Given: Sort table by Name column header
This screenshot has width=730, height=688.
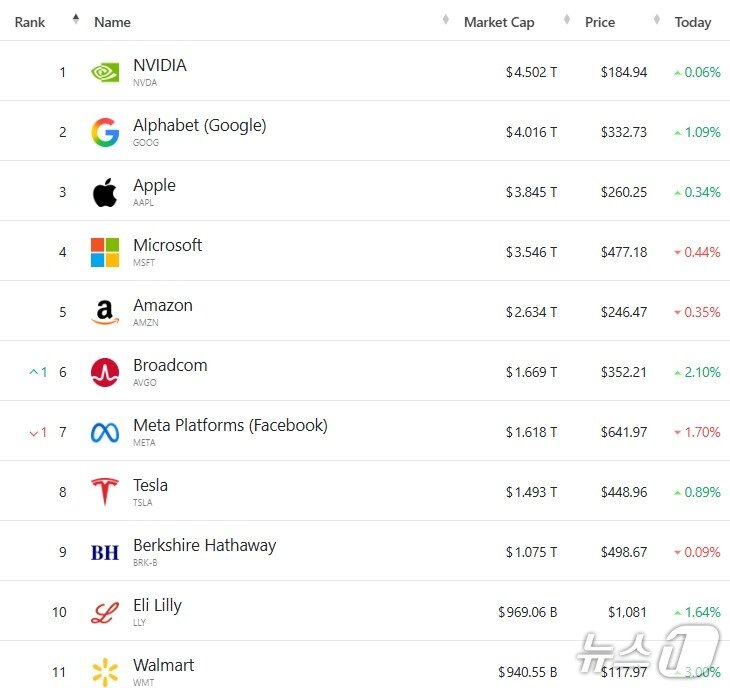Looking at the screenshot, I should 112,22.
